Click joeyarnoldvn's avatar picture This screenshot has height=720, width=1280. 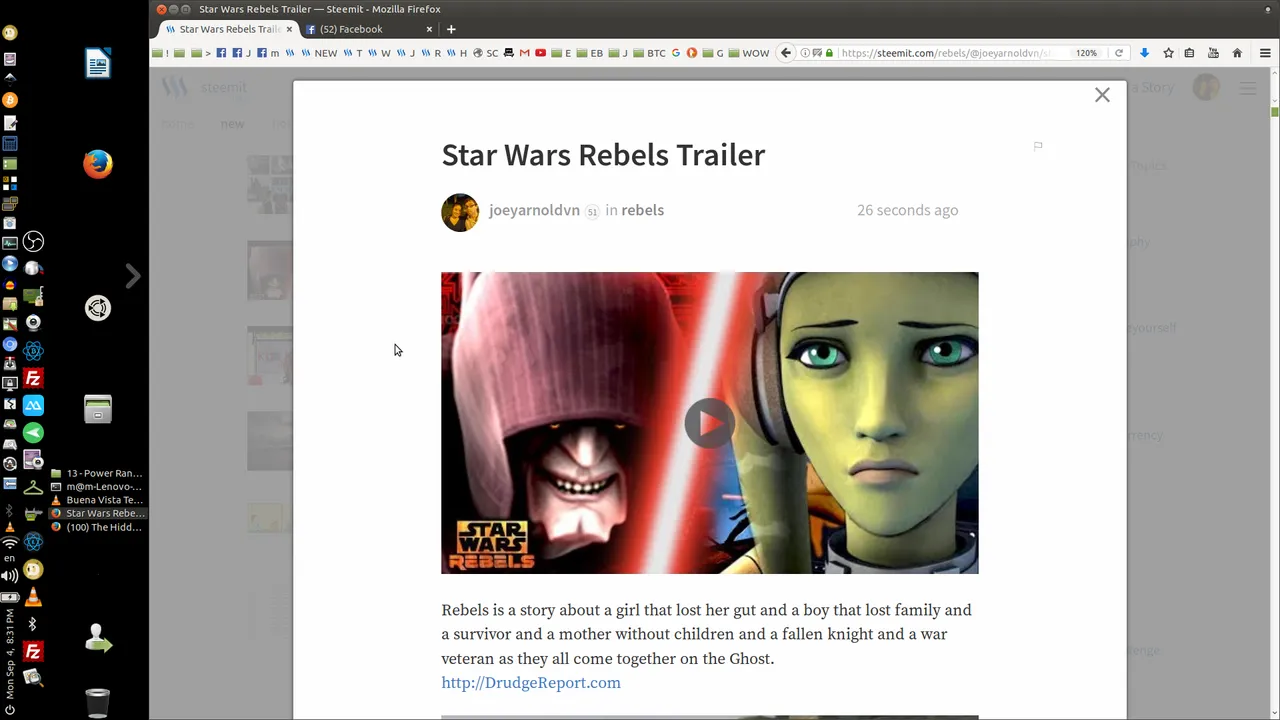coord(460,212)
